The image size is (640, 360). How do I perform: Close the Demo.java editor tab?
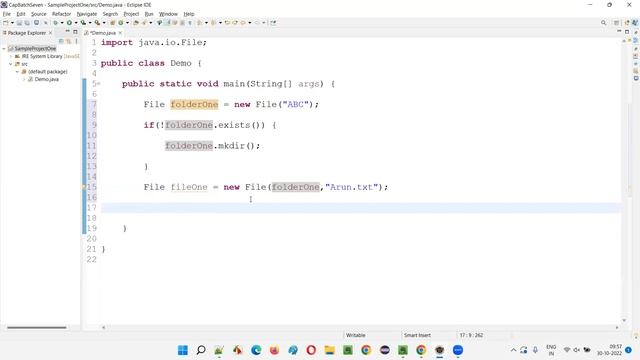tap(120, 33)
